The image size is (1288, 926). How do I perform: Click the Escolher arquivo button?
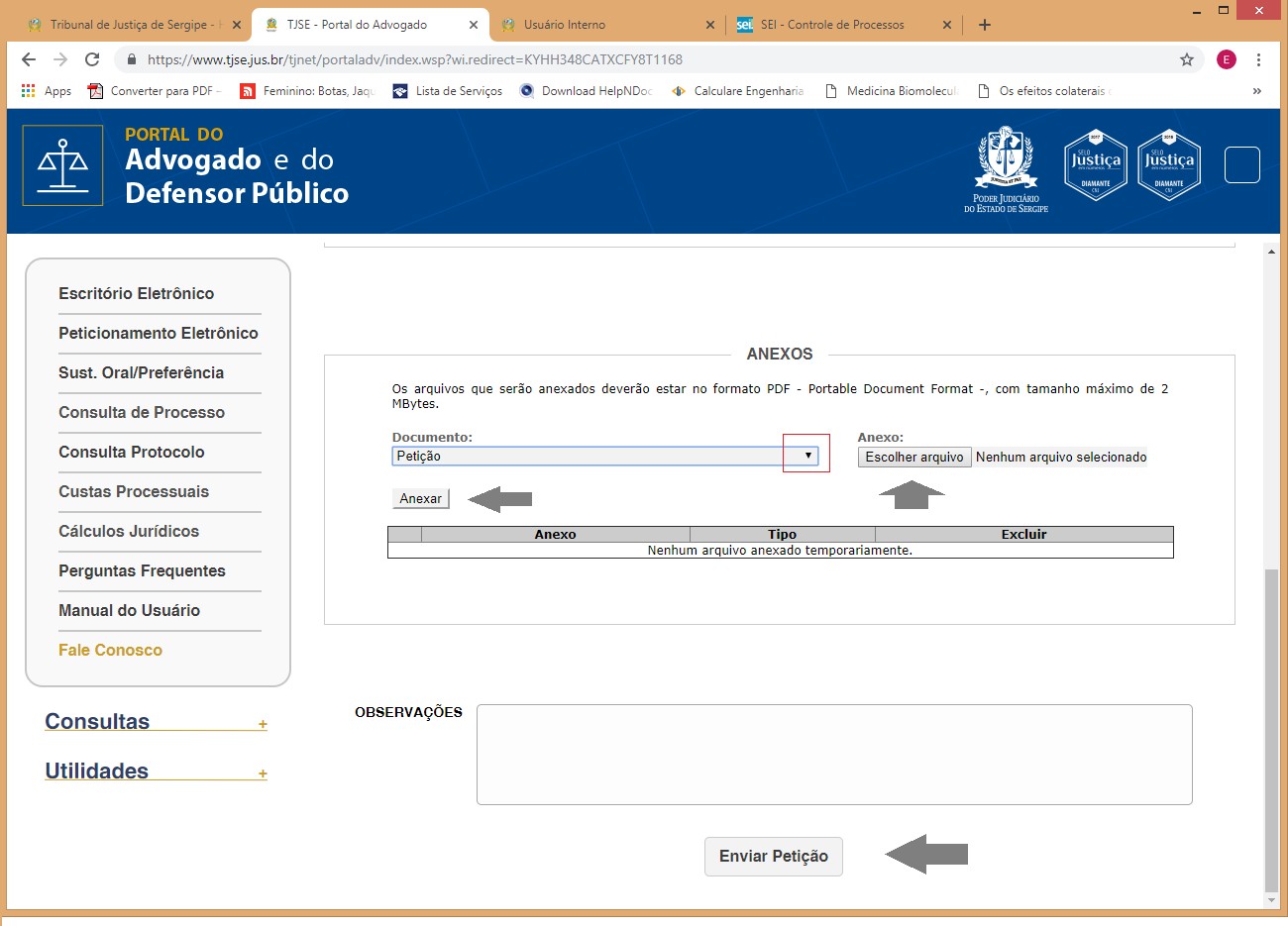913,457
